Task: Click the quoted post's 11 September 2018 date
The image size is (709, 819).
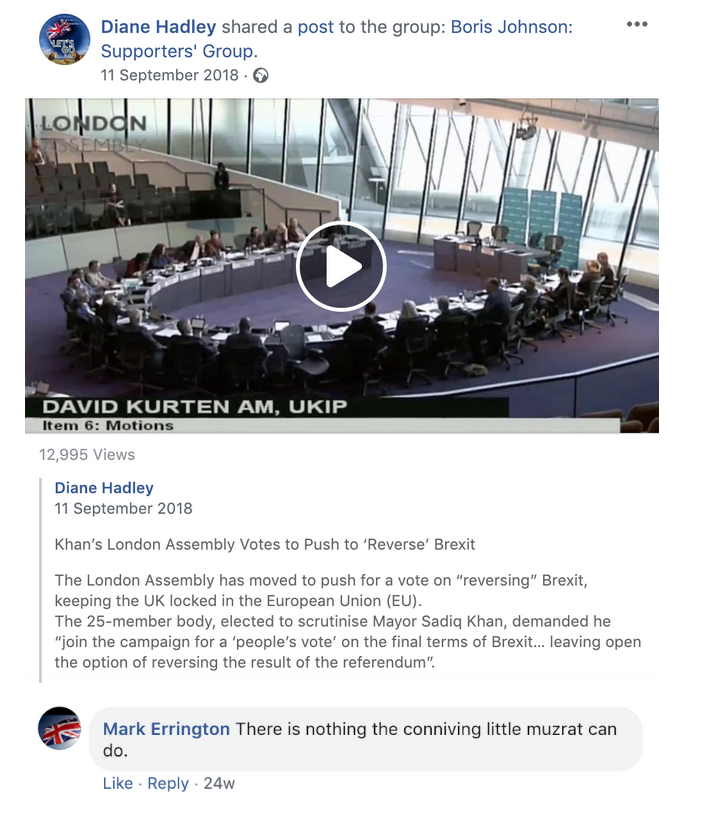Action: pos(123,509)
